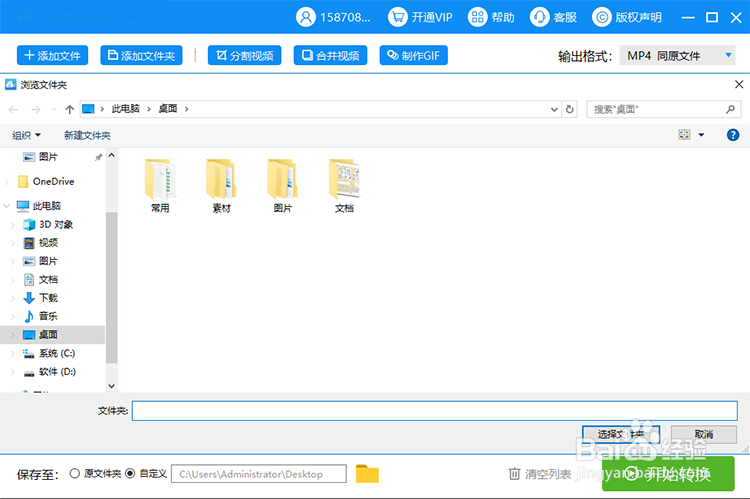This screenshot has width=750, height=499.
Task: Select 此电脑 in the navigation tree
Action: 46,206
